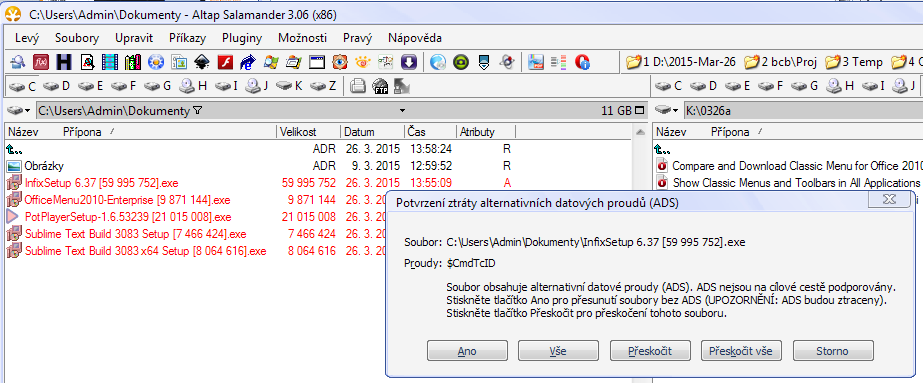Click the Inkscape black diamond icon

point(202,62)
